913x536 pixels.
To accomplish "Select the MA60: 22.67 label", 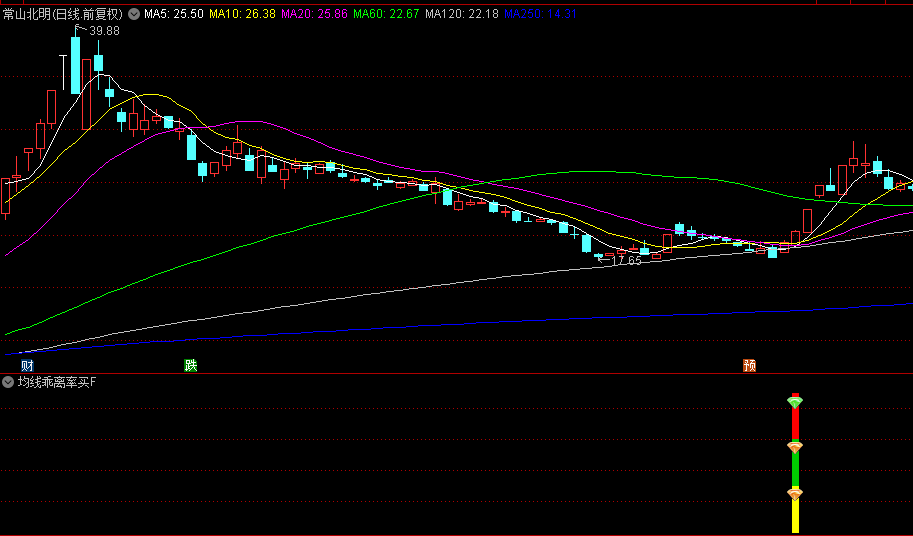I will point(386,14).
